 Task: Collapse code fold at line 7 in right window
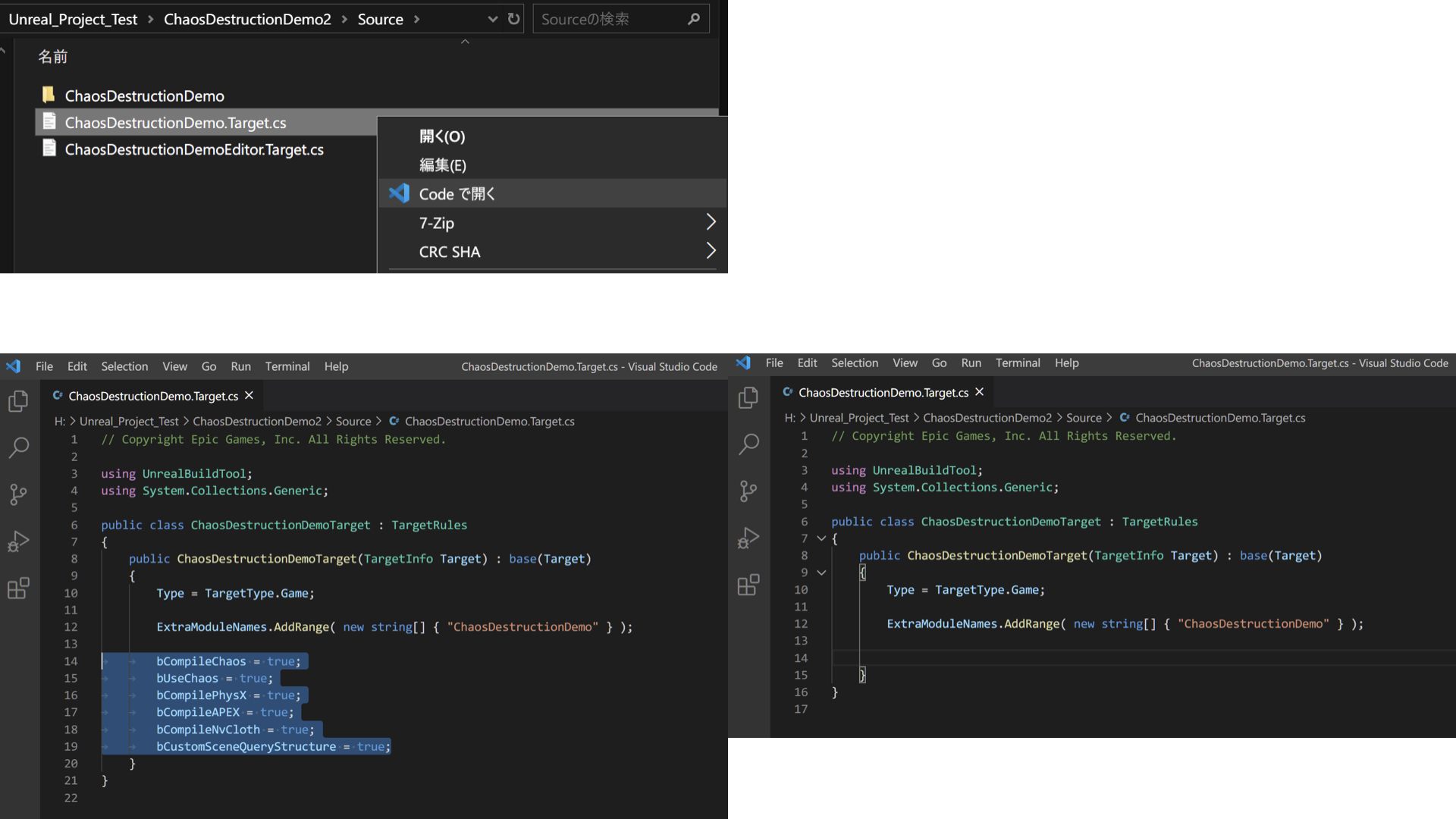pyautogui.click(x=821, y=538)
